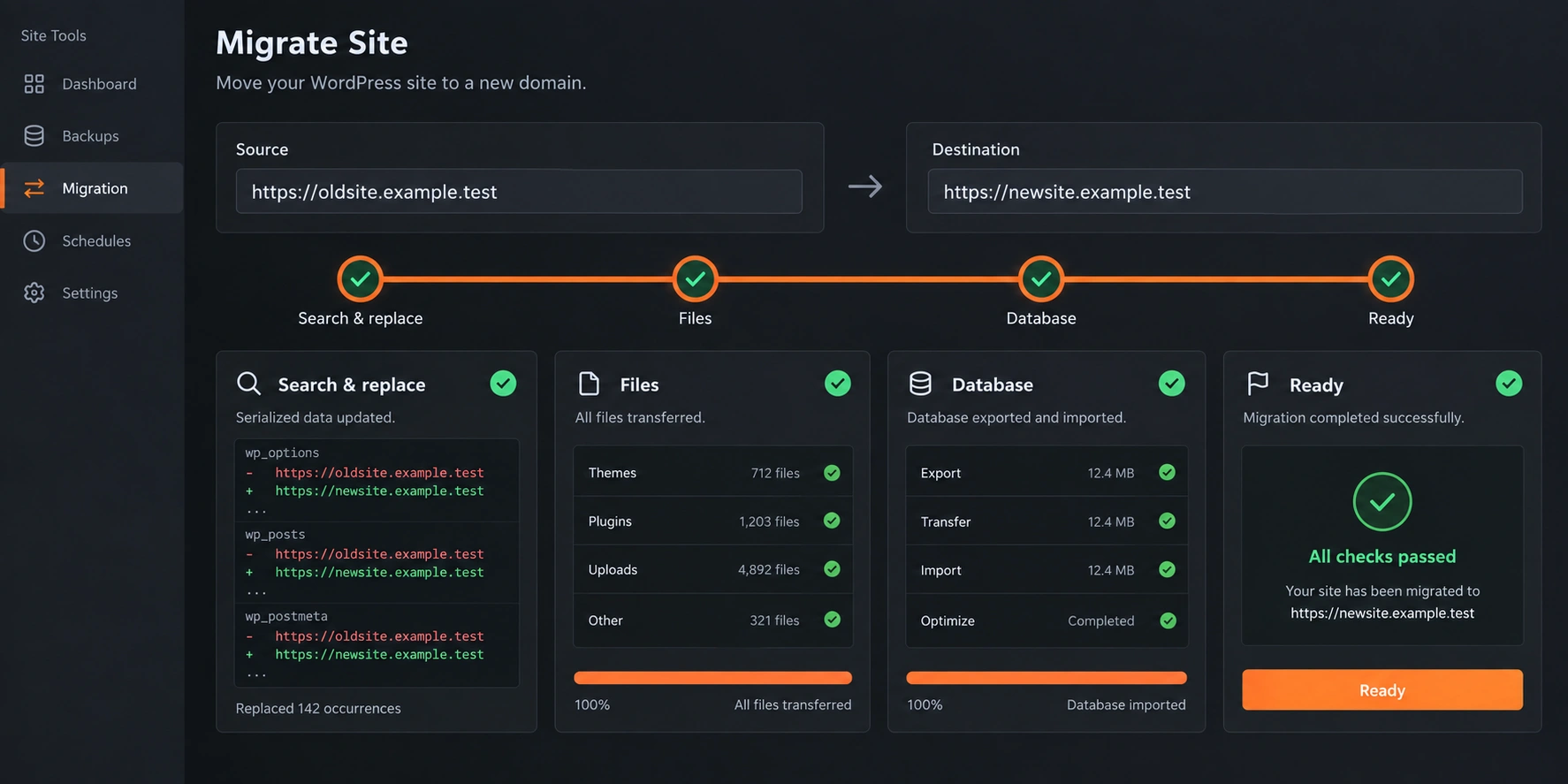The height and width of the screenshot is (784, 1568).
Task: Click the orange Ready button
Action: coord(1382,689)
